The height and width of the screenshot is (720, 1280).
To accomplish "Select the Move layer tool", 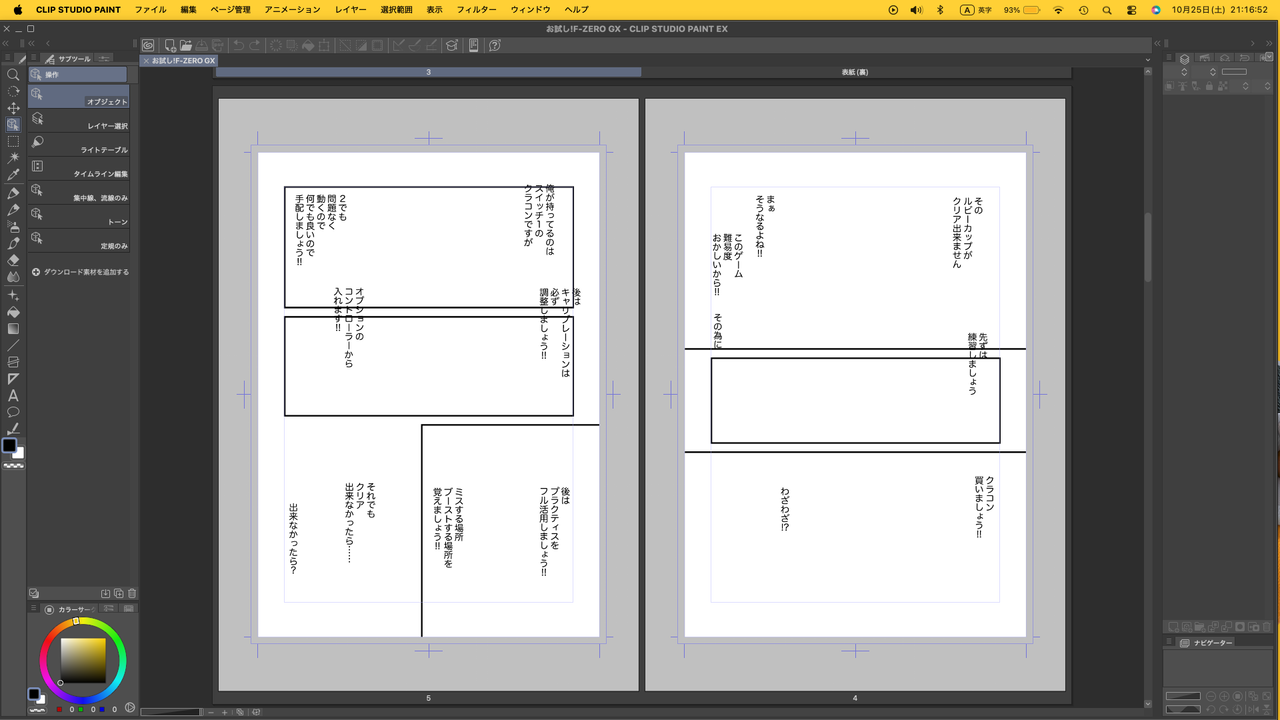I will (13, 108).
